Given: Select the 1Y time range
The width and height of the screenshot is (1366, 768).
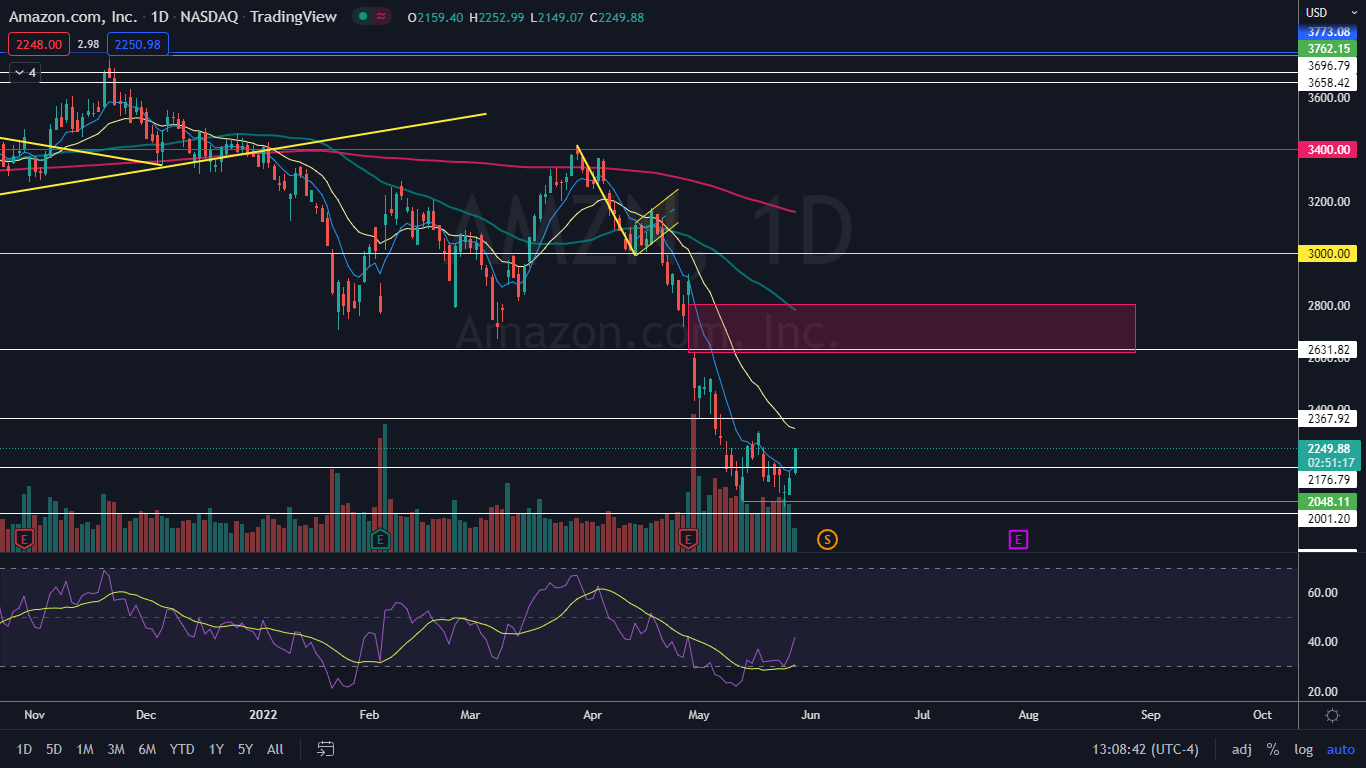Looking at the screenshot, I should [x=216, y=749].
